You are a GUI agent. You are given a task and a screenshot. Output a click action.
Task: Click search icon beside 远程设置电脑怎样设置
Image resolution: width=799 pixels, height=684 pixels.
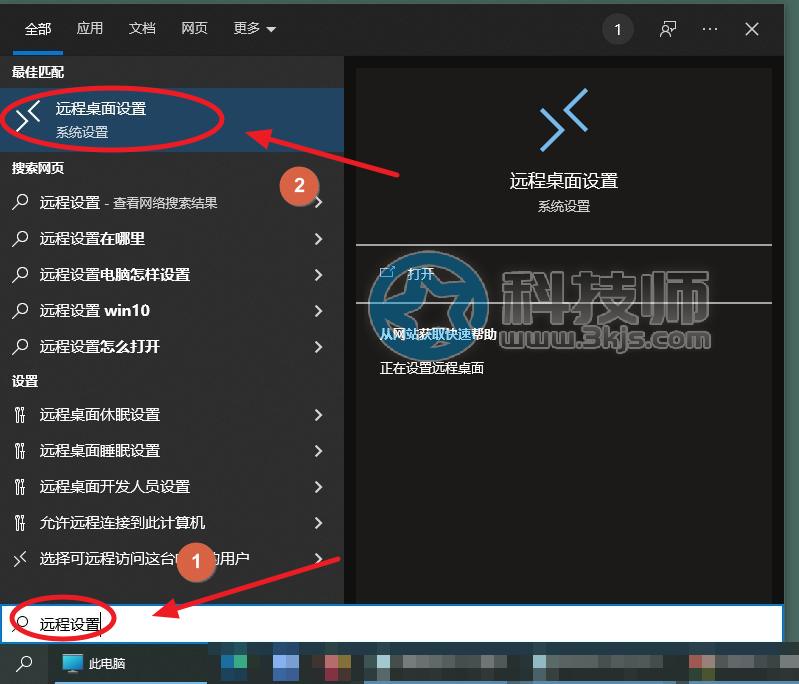pos(20,274)
